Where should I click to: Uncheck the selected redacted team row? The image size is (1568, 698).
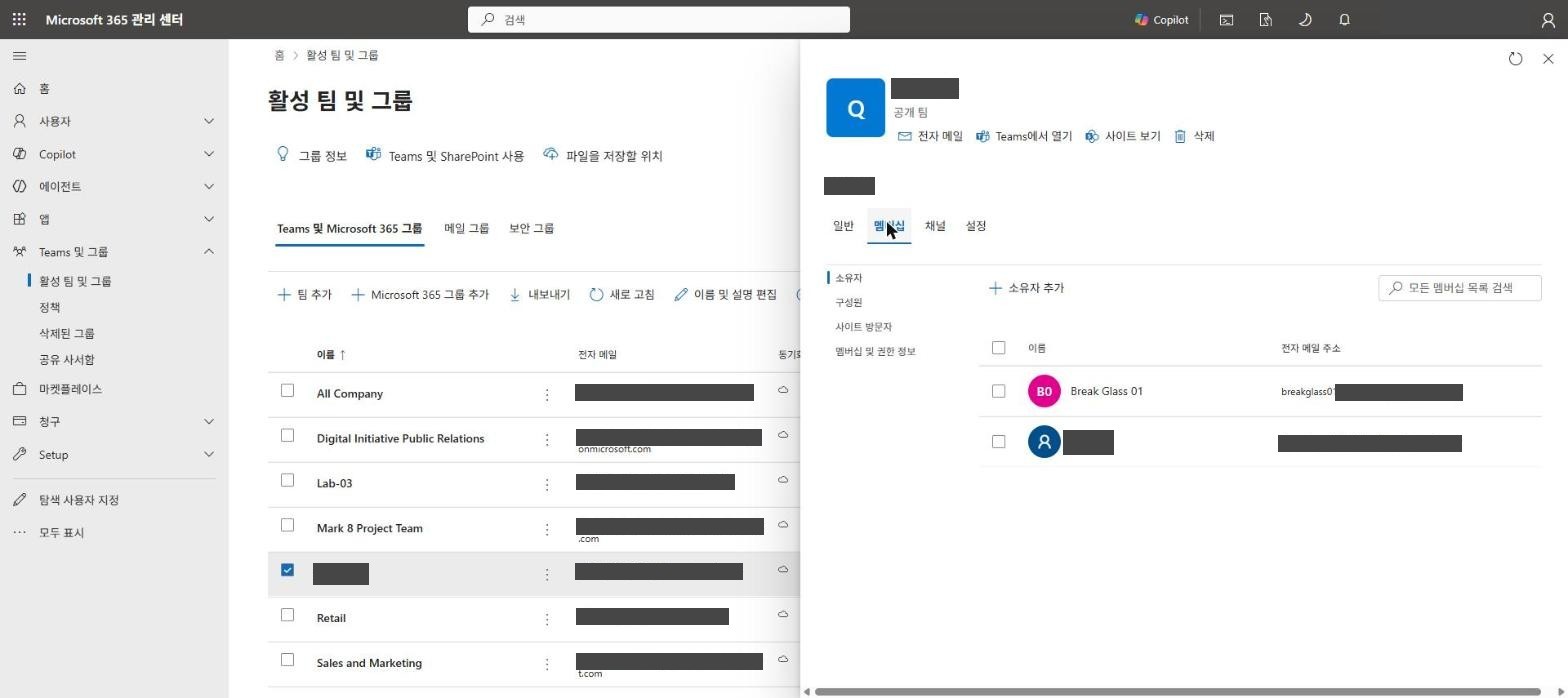tap(287, 570)
